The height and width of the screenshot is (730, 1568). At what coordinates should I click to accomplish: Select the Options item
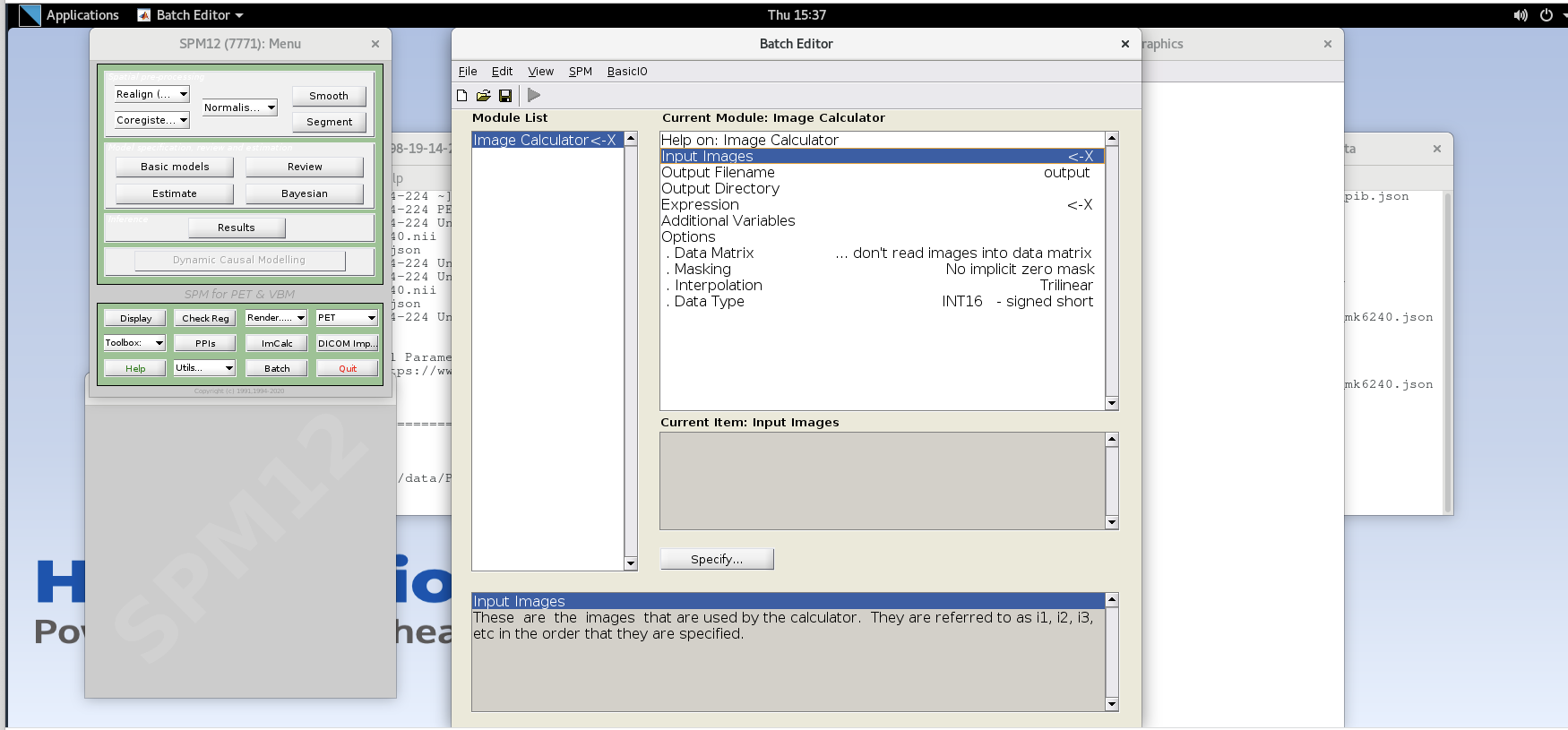883,237
